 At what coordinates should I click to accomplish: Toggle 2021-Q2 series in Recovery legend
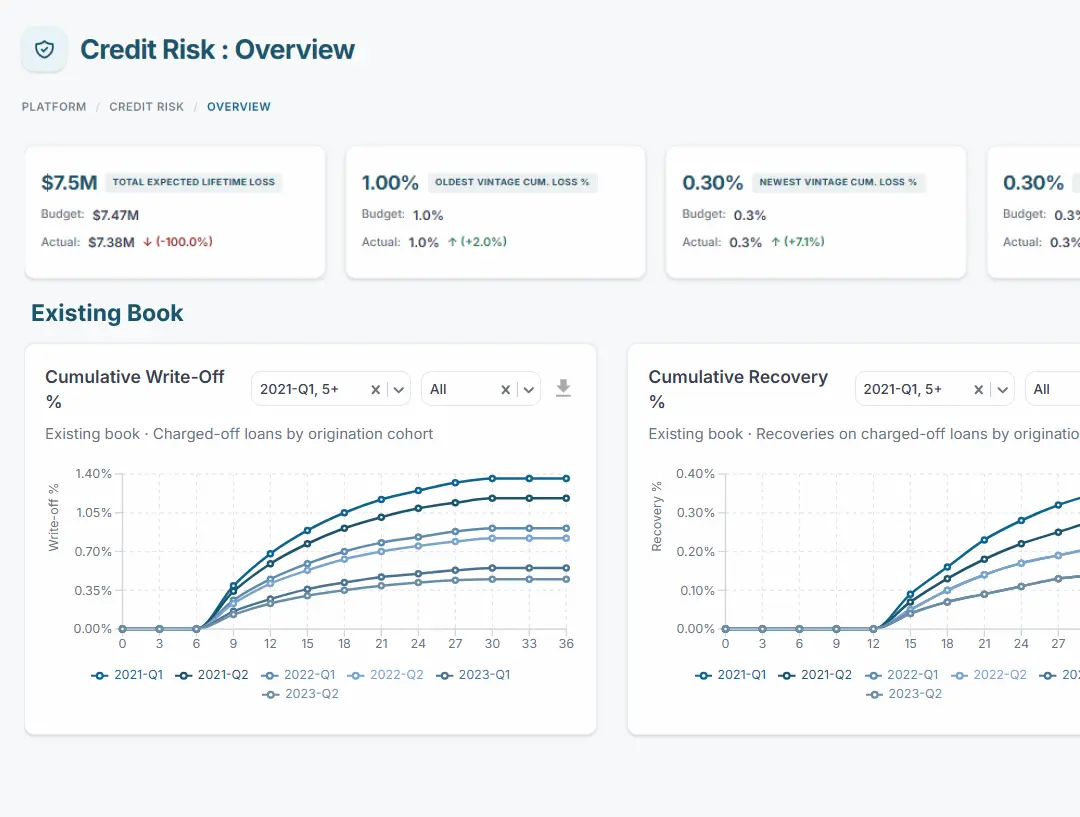pyautogui.click(x=815, y=675)
